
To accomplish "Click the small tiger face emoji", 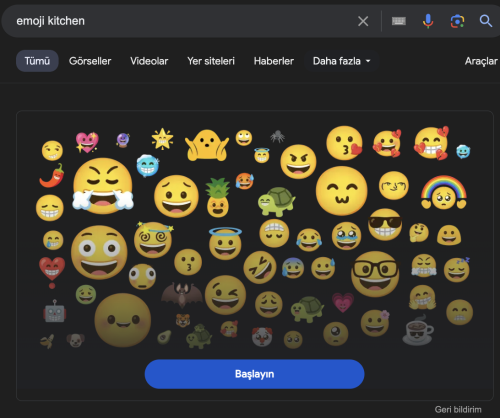I will (x=183, y=320).
